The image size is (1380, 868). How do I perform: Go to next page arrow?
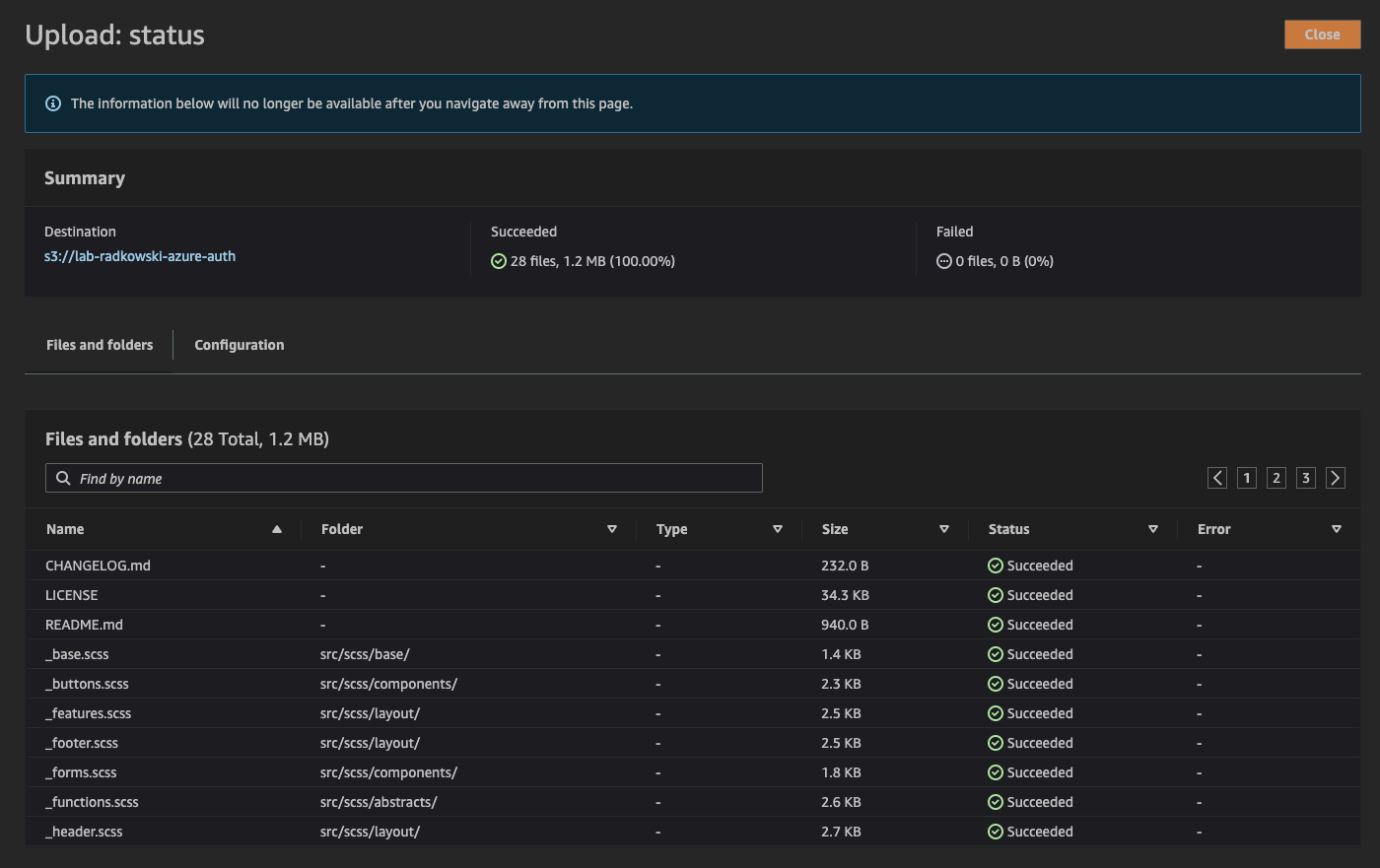click(x=1336, y=478)
